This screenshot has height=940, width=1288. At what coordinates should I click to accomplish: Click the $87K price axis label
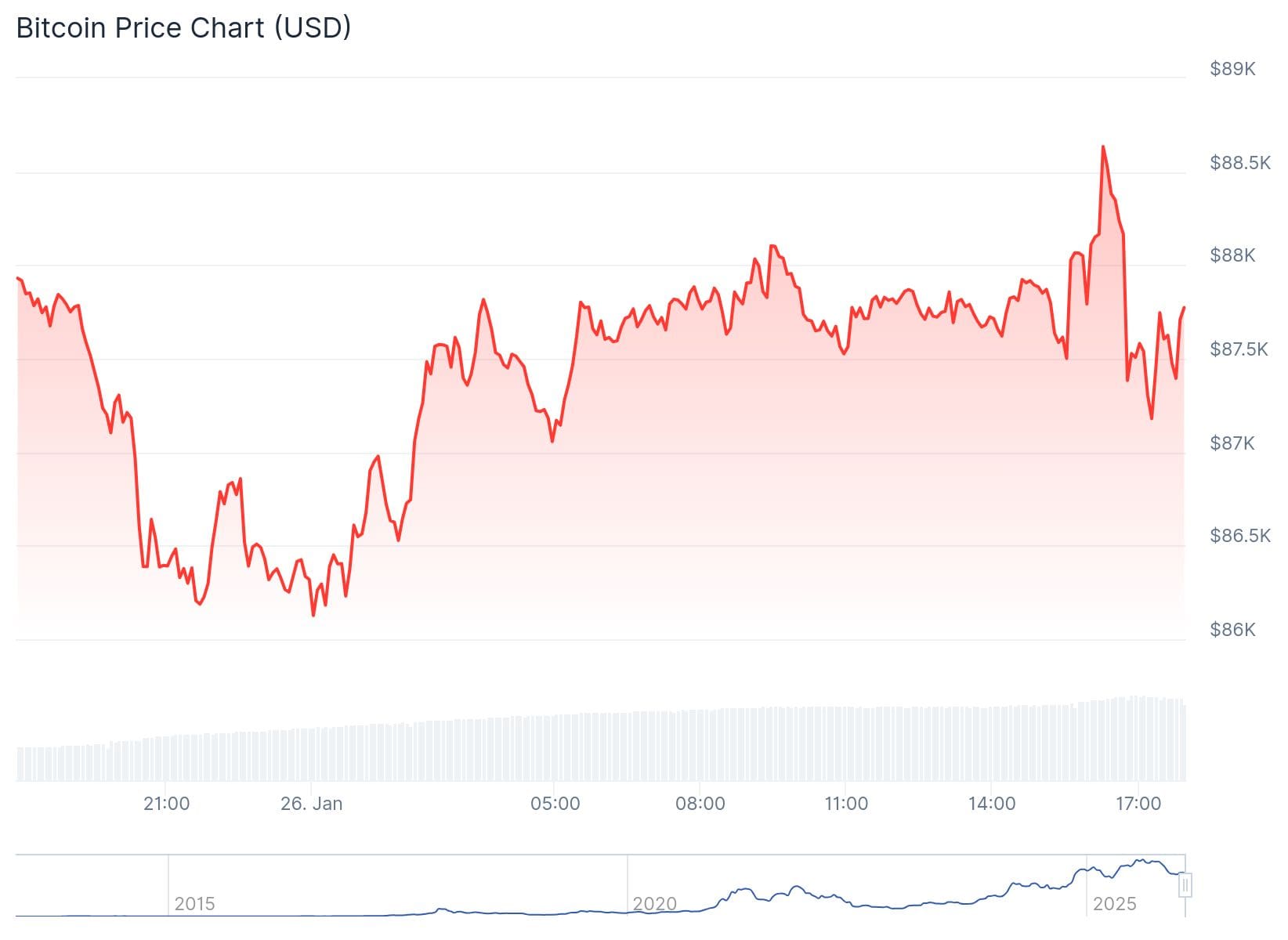click(x=1232, y=443)
